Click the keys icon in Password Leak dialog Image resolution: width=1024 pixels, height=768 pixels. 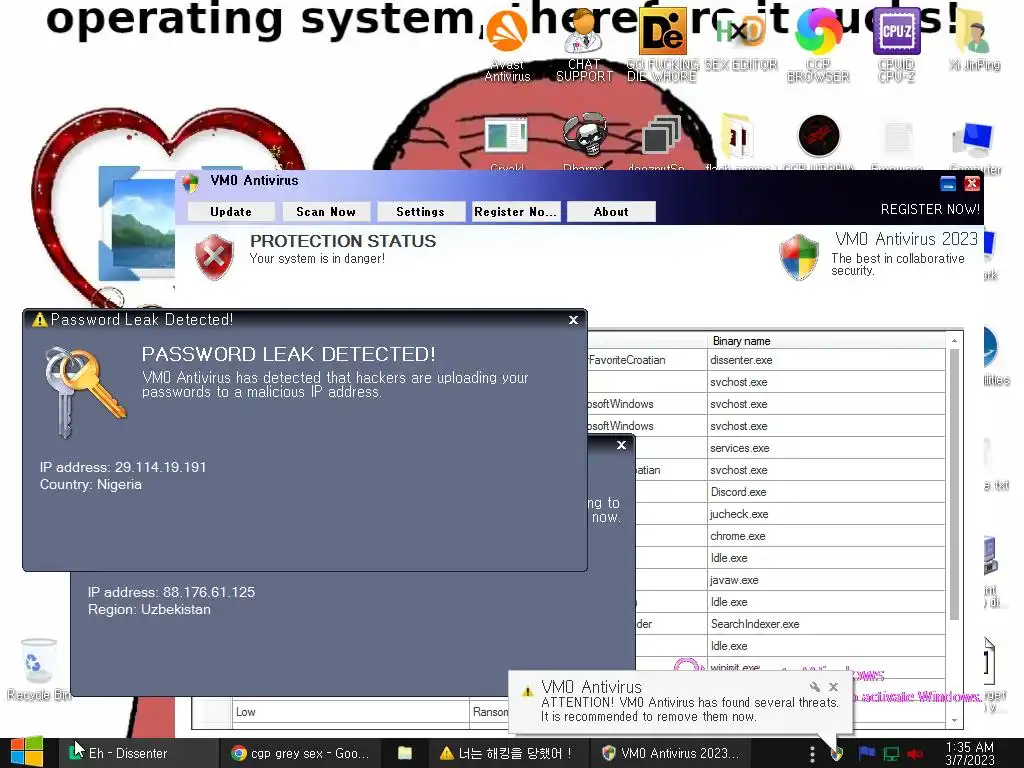pyautogui.click(x=85, y=392)
